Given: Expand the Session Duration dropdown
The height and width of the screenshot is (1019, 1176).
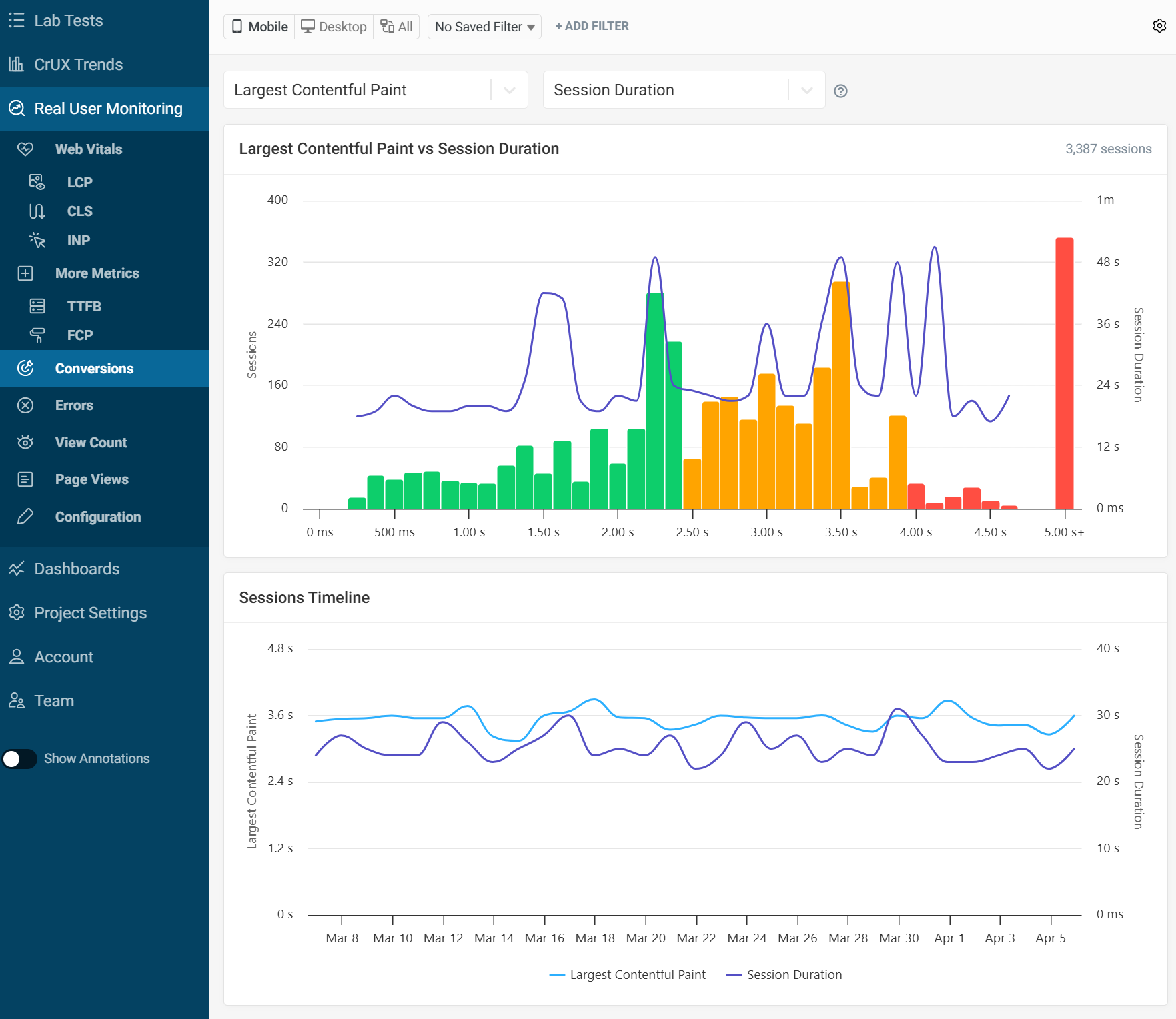Looking at the screenshot, I should pos(684,90).
